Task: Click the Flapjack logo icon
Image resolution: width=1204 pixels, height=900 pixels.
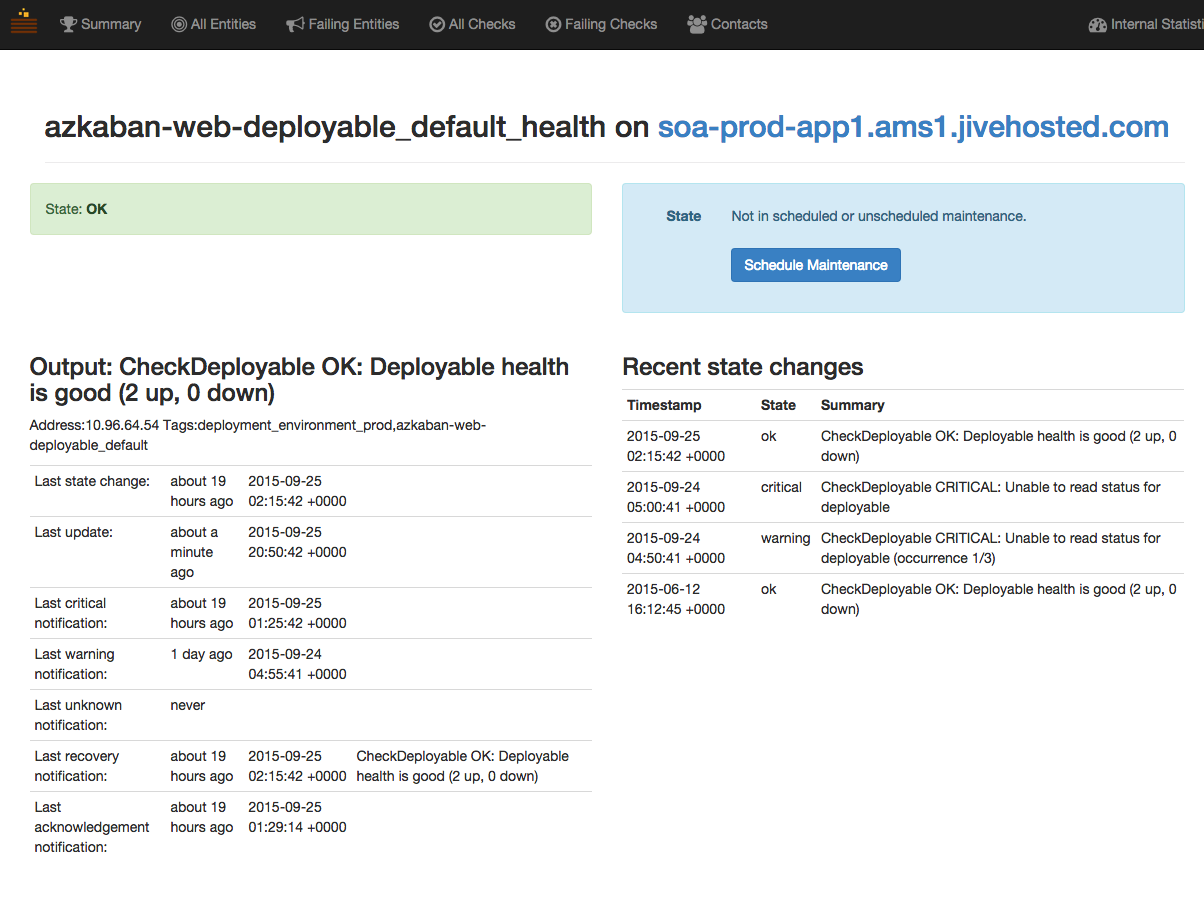Action: [24, 22]
